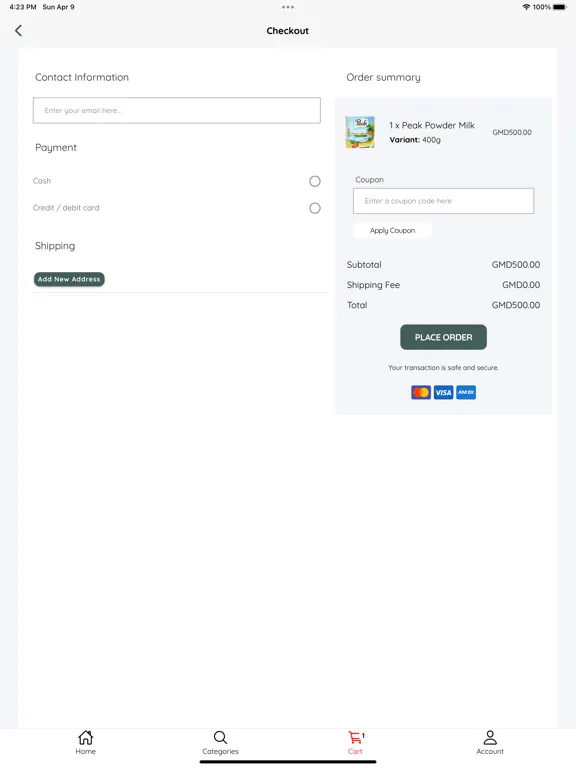Tap the Wi-Fi status icon

(526, 7)
